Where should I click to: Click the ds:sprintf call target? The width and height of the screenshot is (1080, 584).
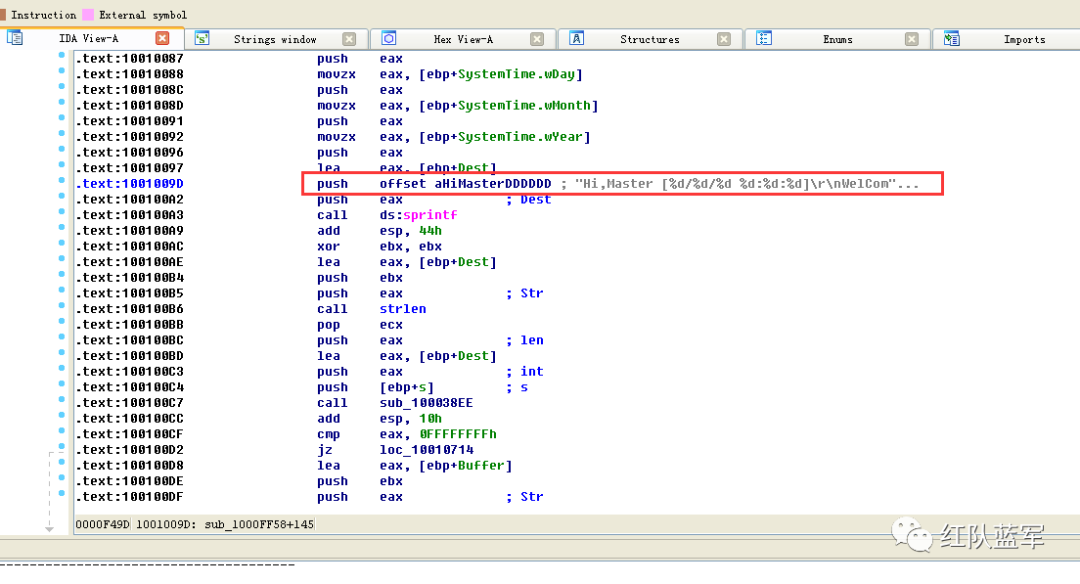(x=418, y=215)
